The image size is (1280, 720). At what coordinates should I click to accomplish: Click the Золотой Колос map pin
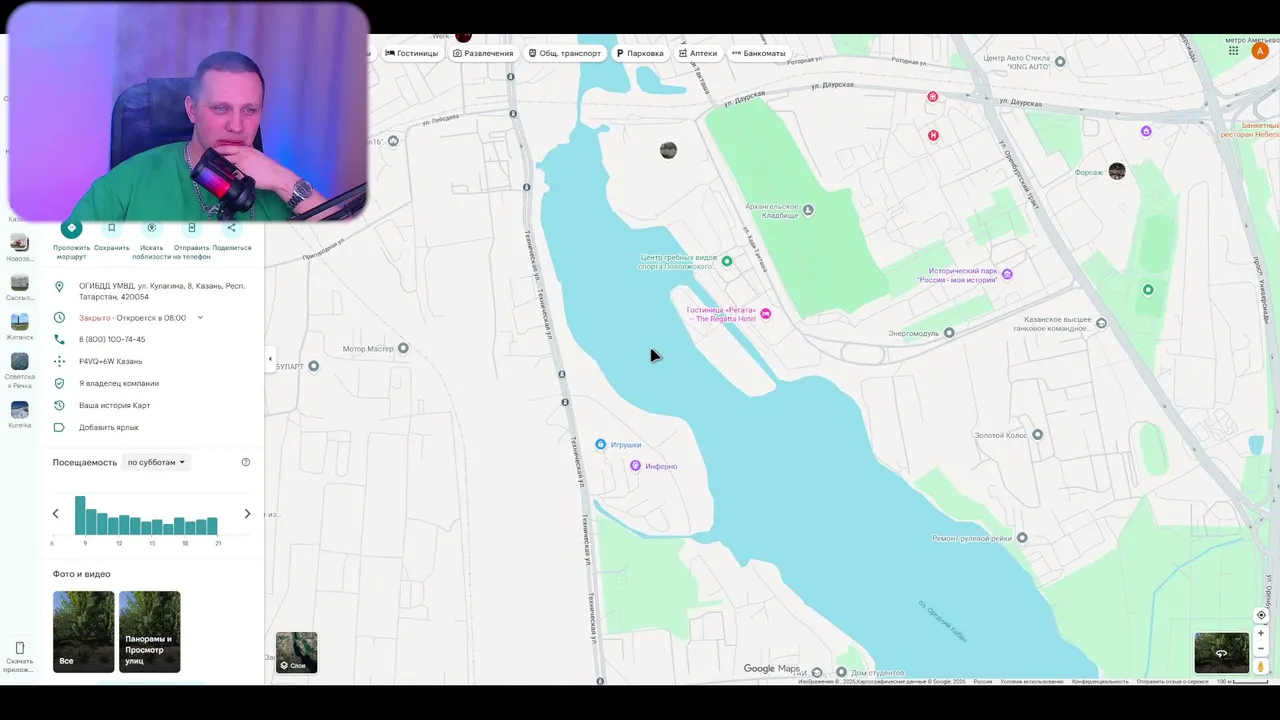point(1037,434)
